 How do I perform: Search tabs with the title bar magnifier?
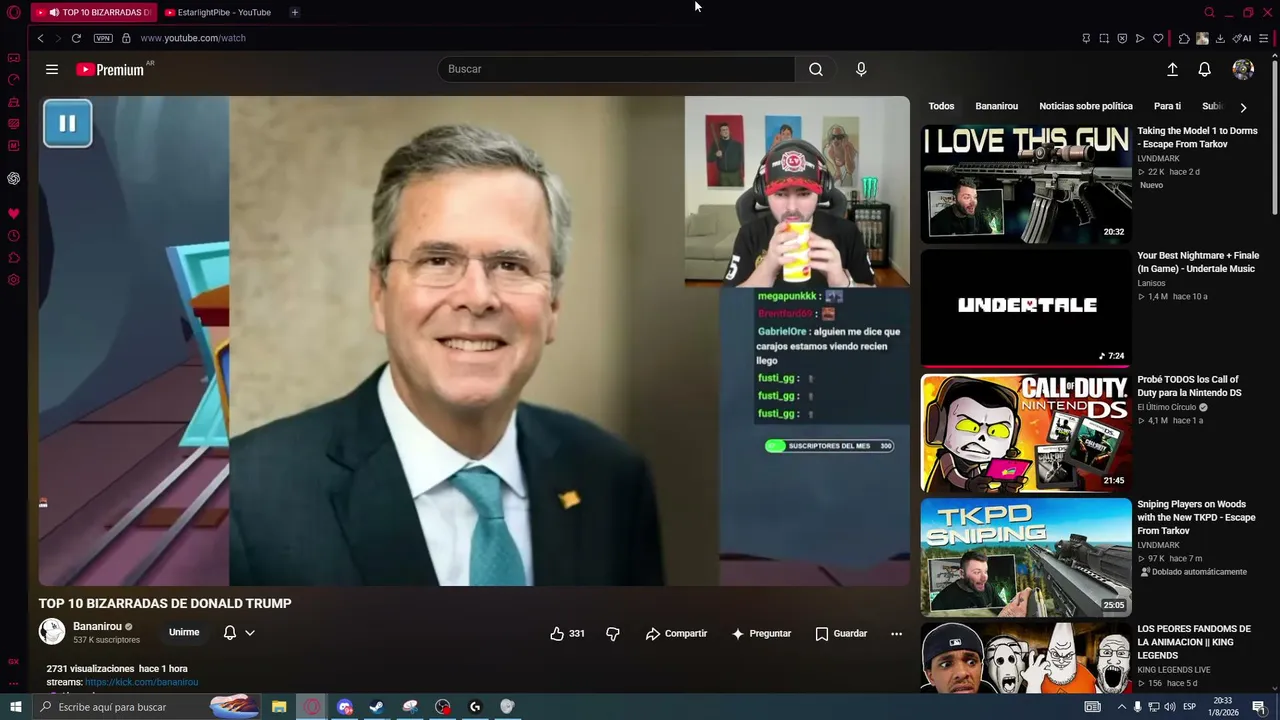[x=1209, y=12]
